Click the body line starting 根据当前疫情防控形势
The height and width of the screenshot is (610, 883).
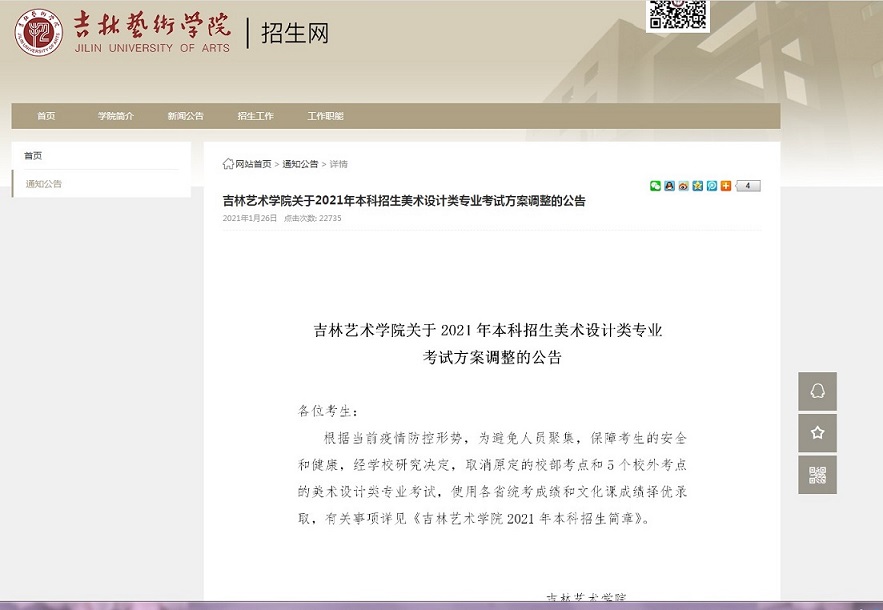click(x=505, y=438)
